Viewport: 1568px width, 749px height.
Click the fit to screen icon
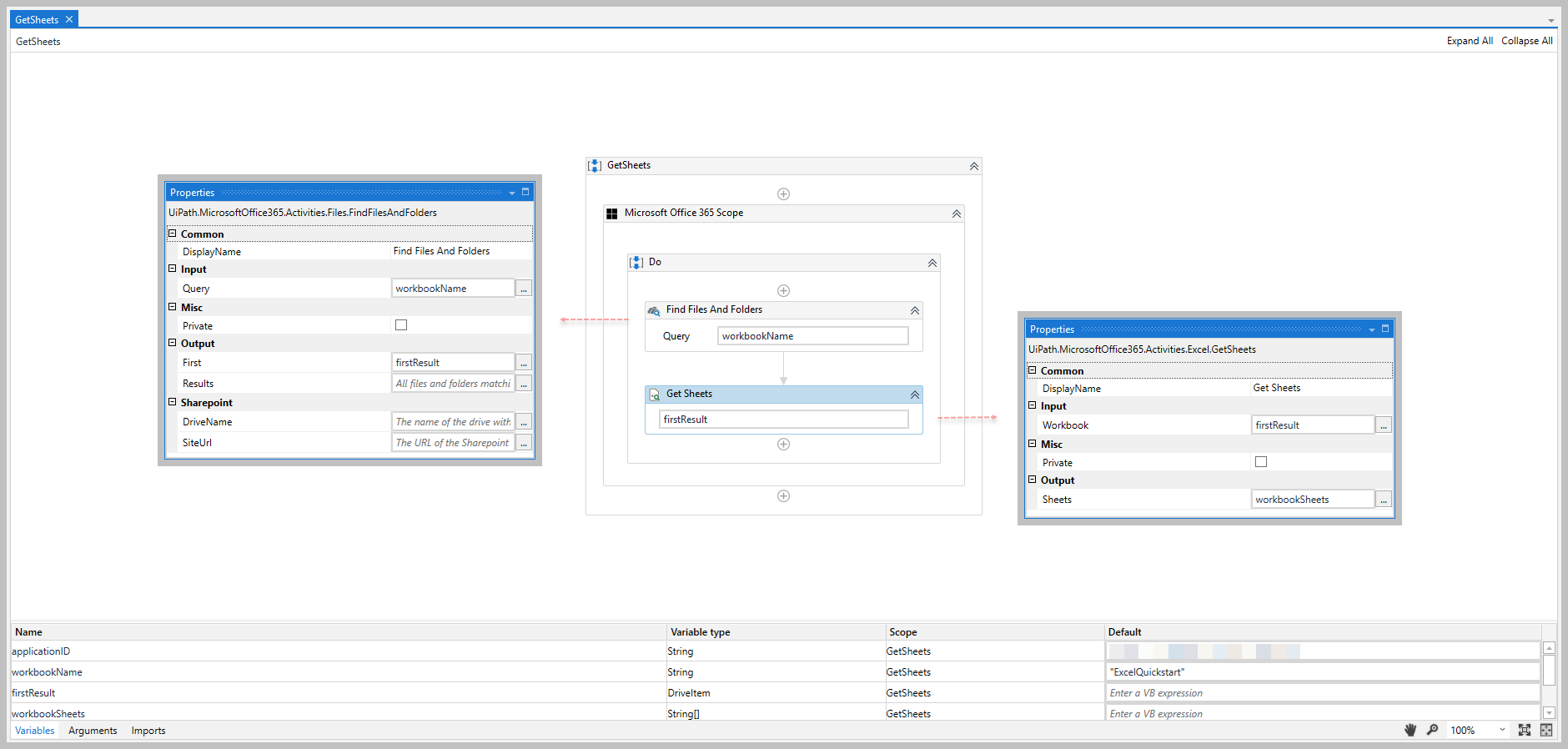(1525, 730)
